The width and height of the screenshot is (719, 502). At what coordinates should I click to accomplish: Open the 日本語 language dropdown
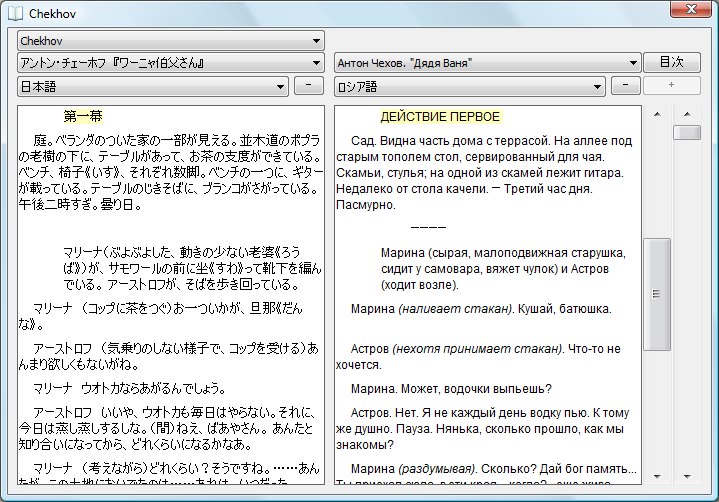click(153, 87)
